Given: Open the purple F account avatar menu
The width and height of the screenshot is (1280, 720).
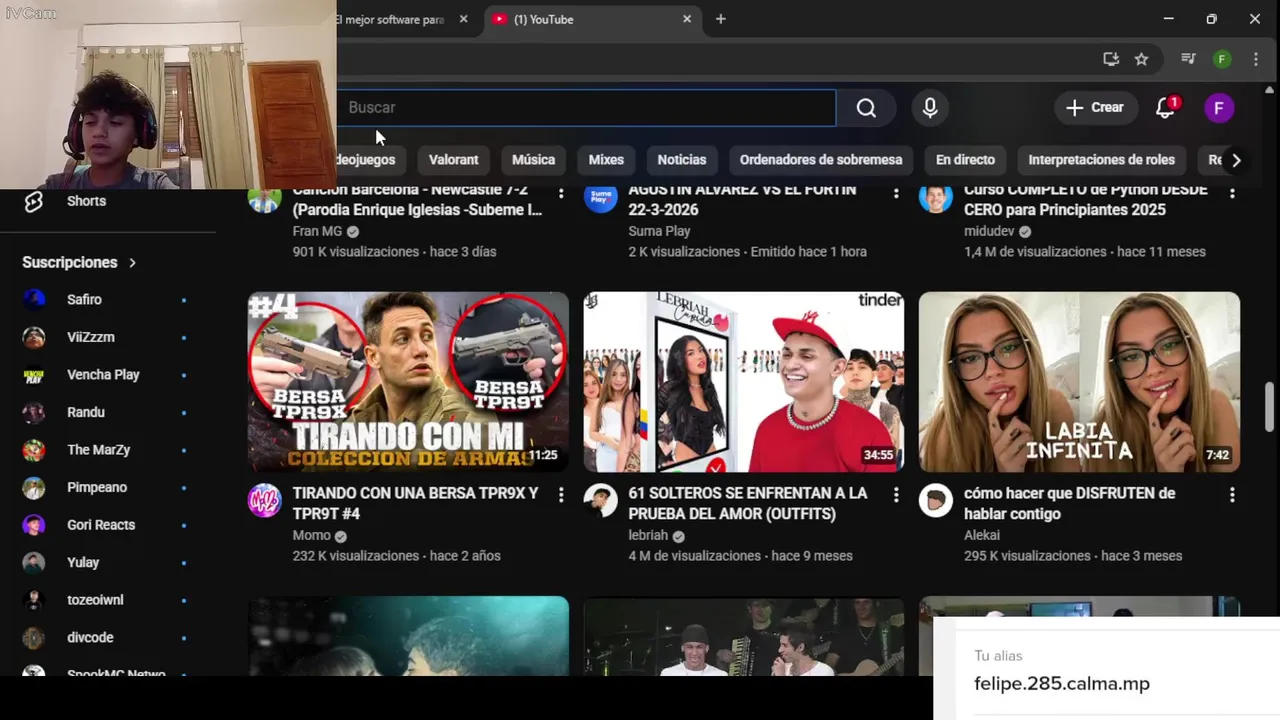Looking at the screenshot, I should coord(1218,108).
